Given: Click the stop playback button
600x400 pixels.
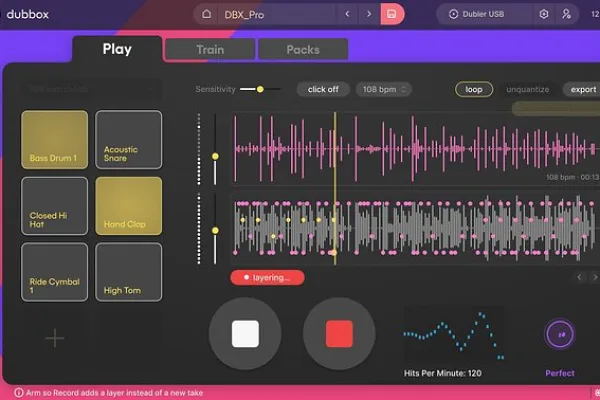Looking at the screenshot, I should coord(245,334).
